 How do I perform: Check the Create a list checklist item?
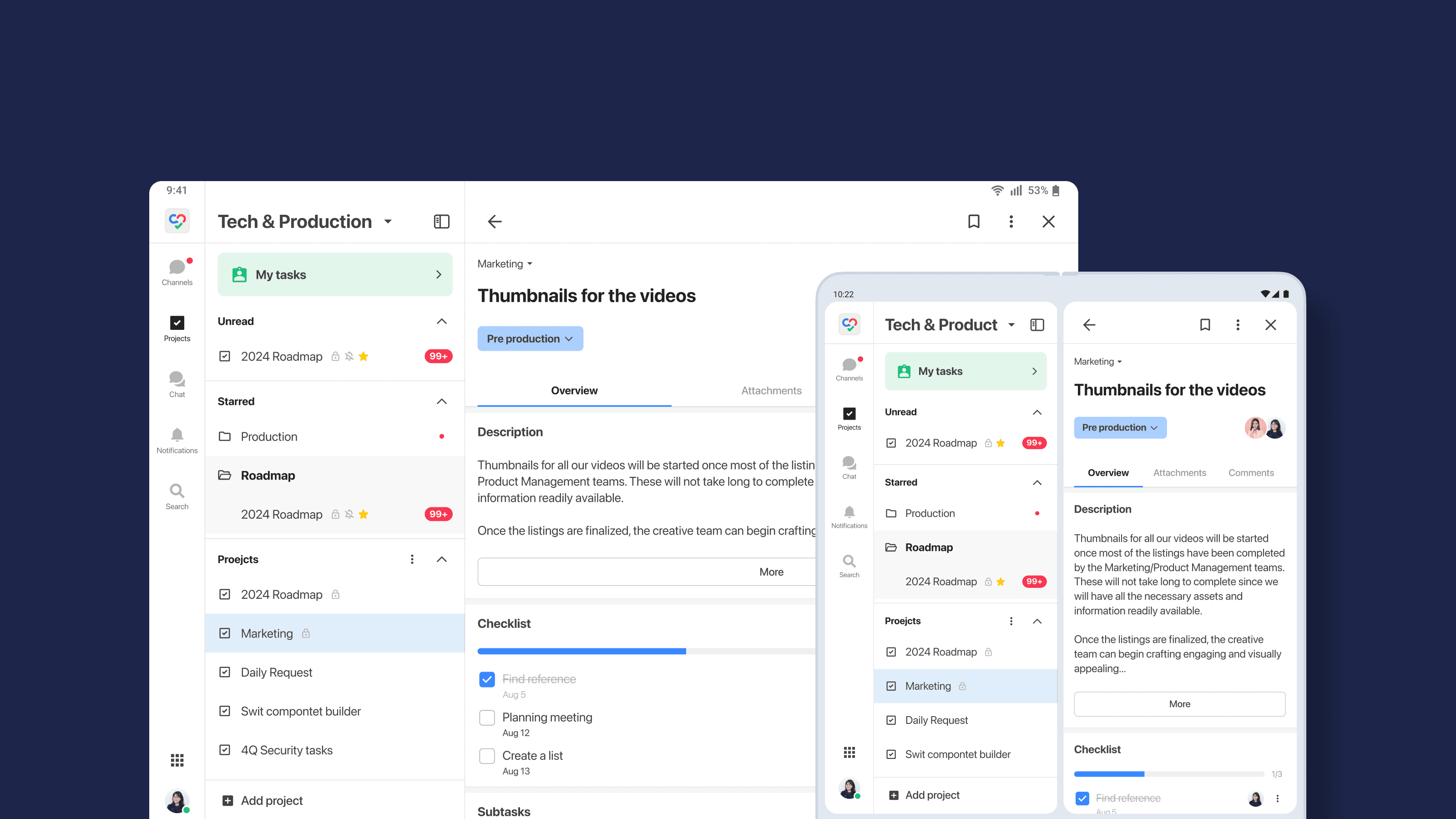pos(487,756)
